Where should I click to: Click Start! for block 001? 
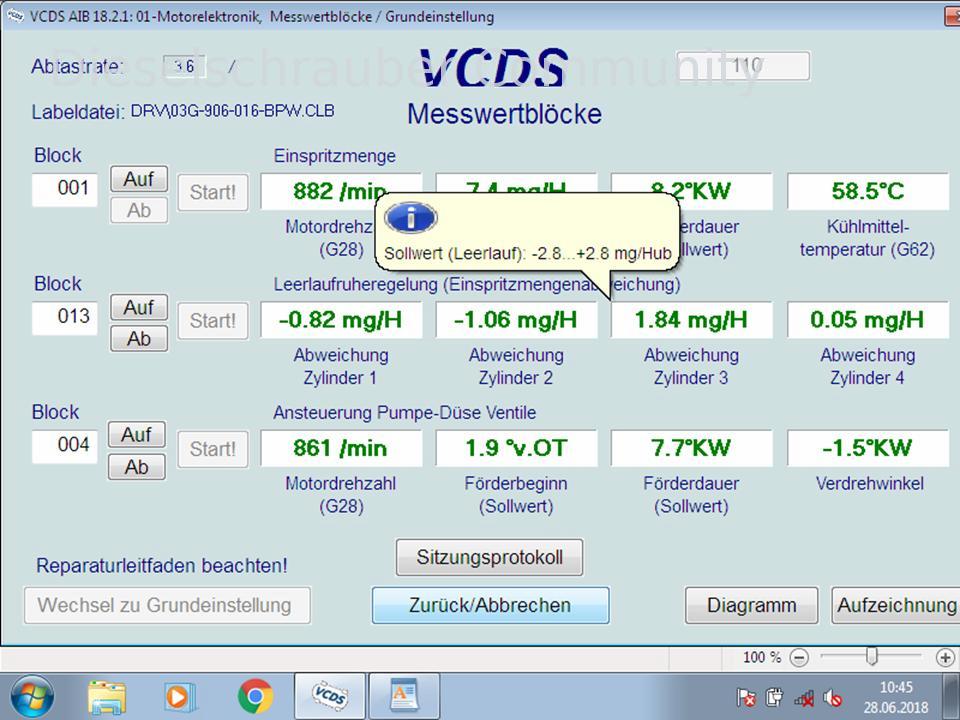(x=213, y=192)
